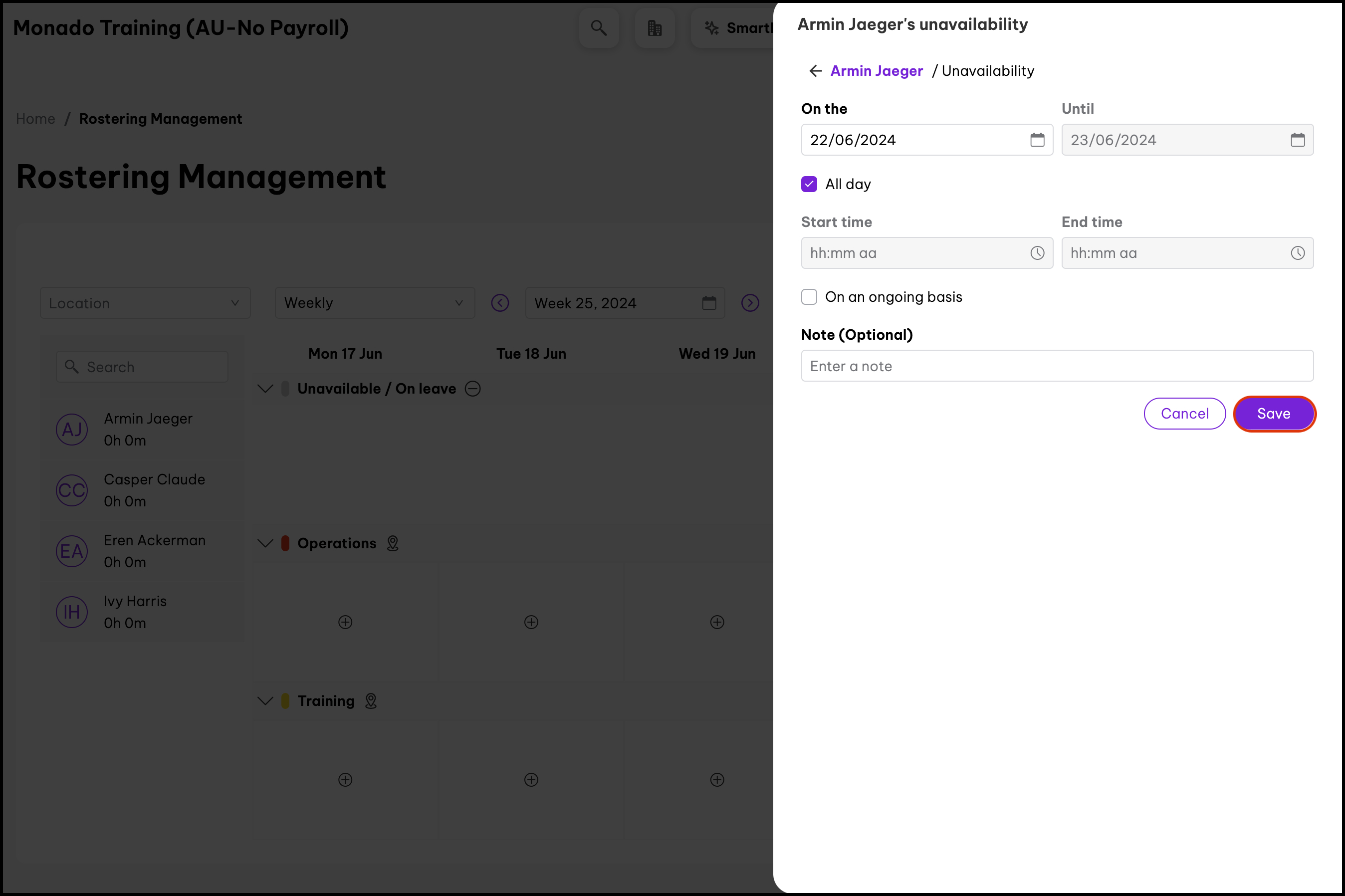Screen dimensions: 1345x896
Task: Click the CC avatar for Casper Claude
Action: (72, 490)
